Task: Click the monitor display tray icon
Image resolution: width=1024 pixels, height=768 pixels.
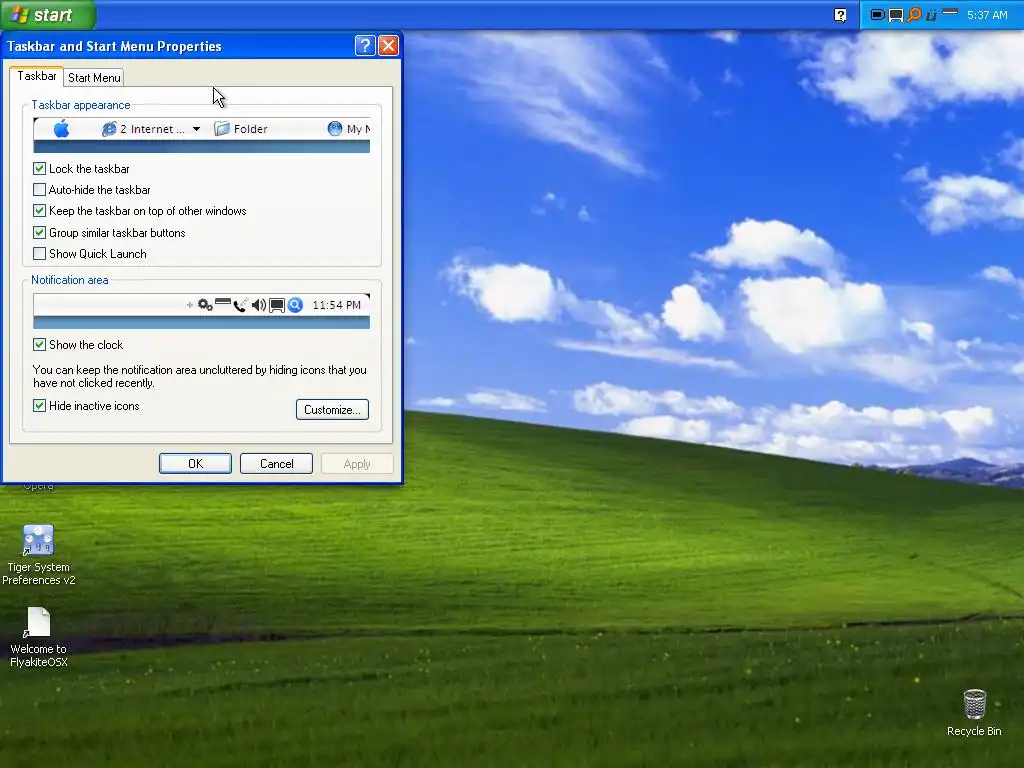Action: point(896,15)
